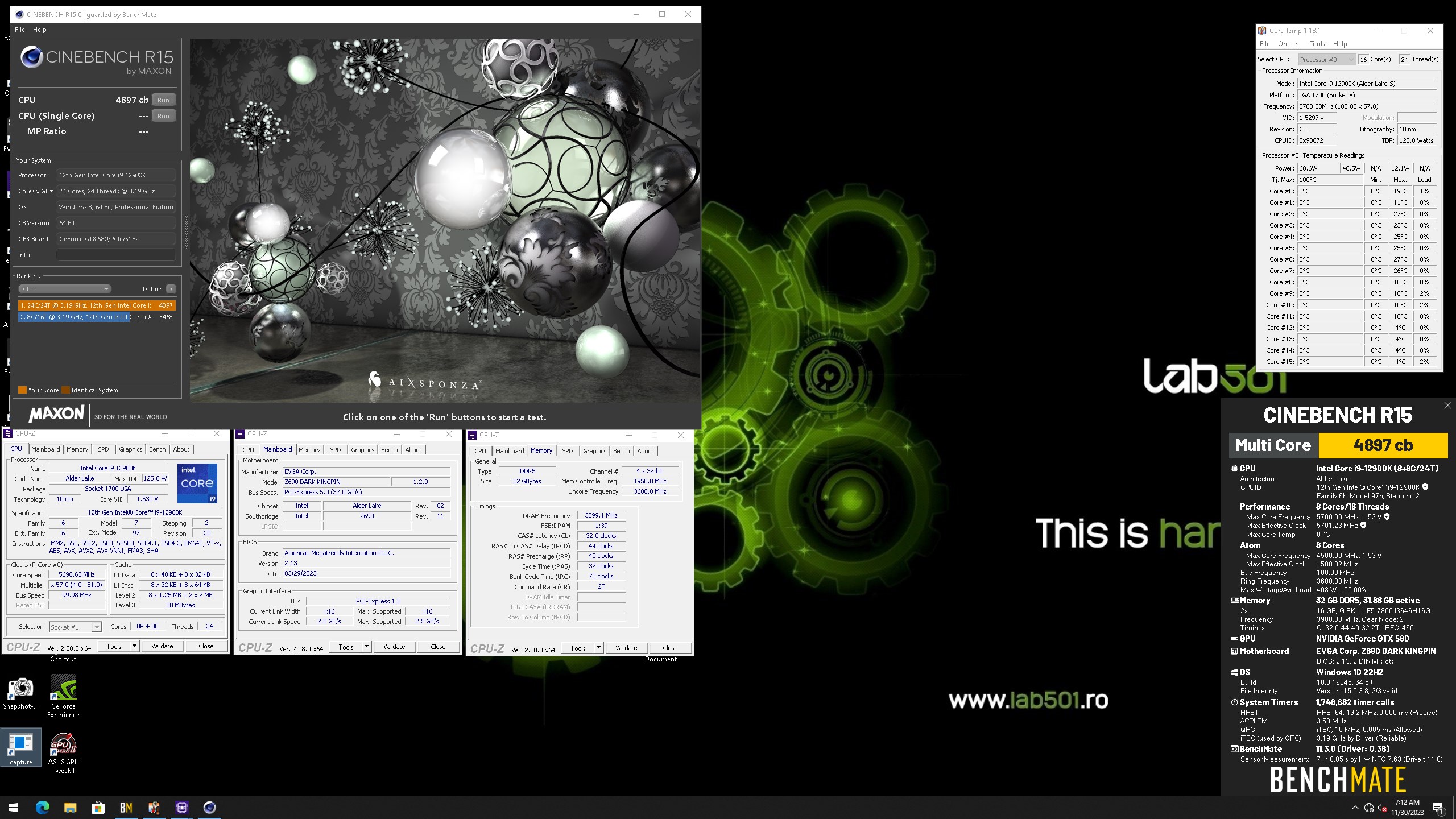
Task: Open Tools dropdown arrow in CPU-Z CPU window
Action: (x=134, y=646)
